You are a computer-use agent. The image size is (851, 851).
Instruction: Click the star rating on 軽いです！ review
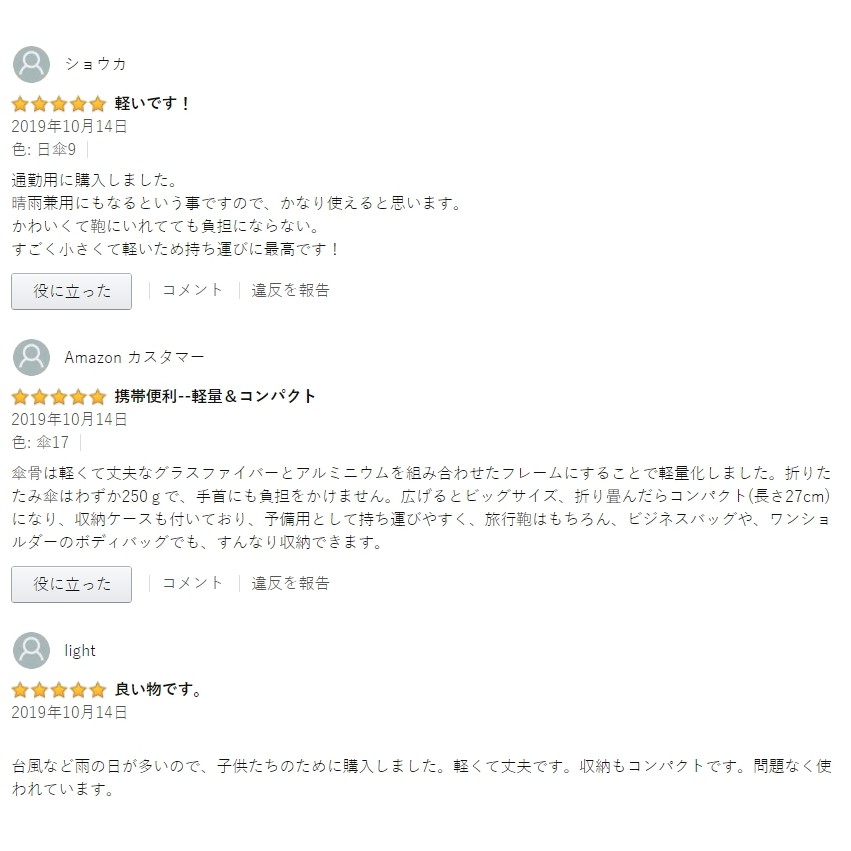pos(58,103)
